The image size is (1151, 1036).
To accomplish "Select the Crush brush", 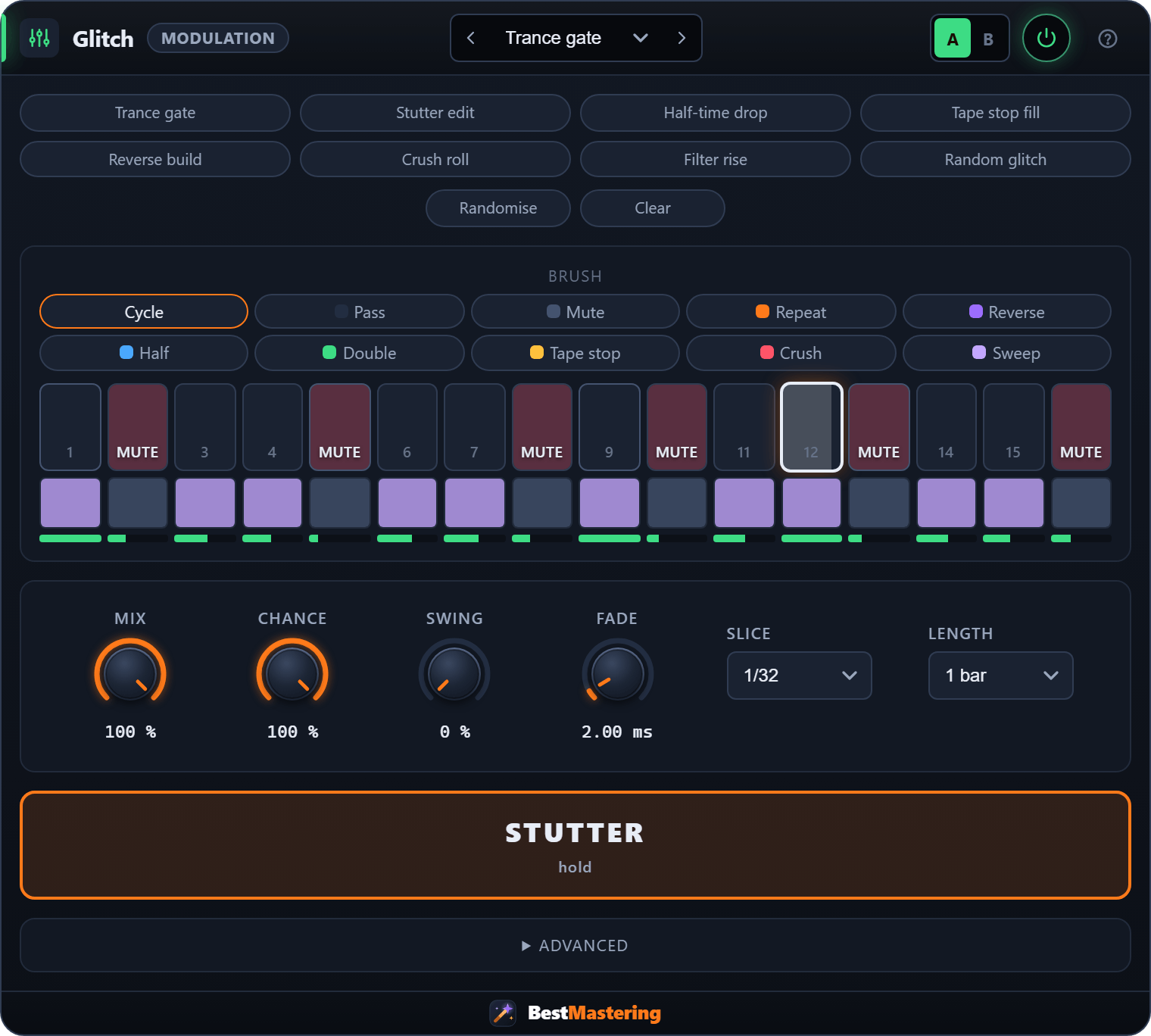I will (791, 353).
